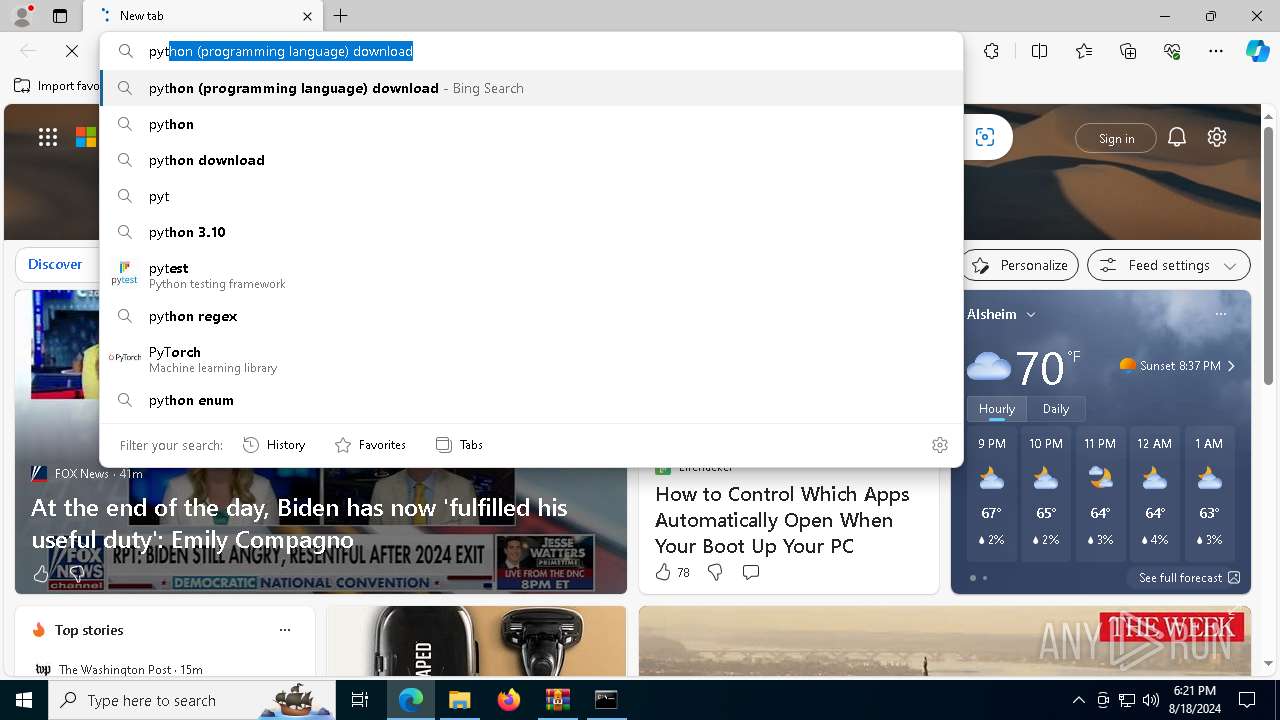
Task: Open the Microsoft apps grid launcher
Action: 48,138
